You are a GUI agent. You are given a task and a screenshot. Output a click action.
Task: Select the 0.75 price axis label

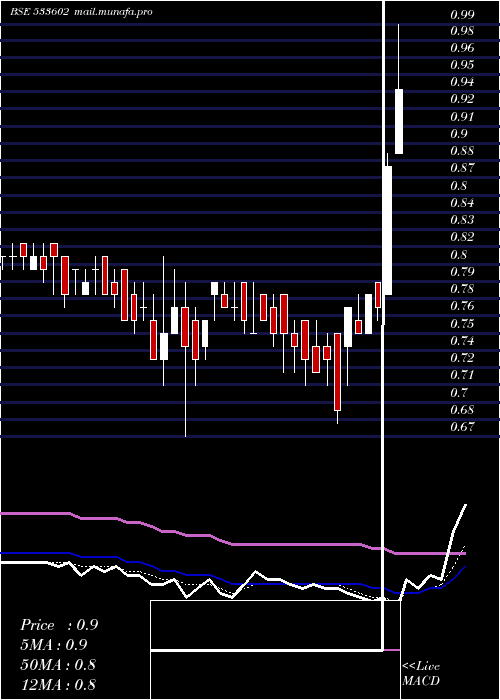[x=462, y=324]
